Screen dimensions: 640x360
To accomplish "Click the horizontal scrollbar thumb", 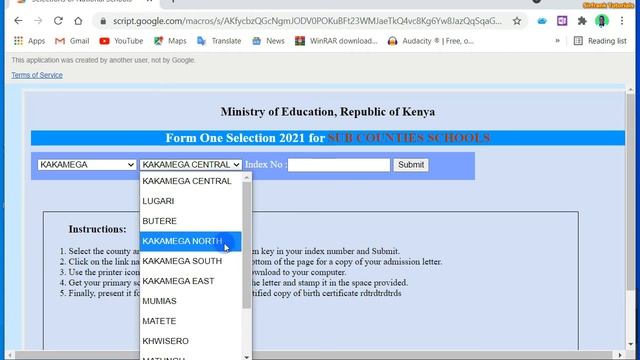I will coord(313,356).
